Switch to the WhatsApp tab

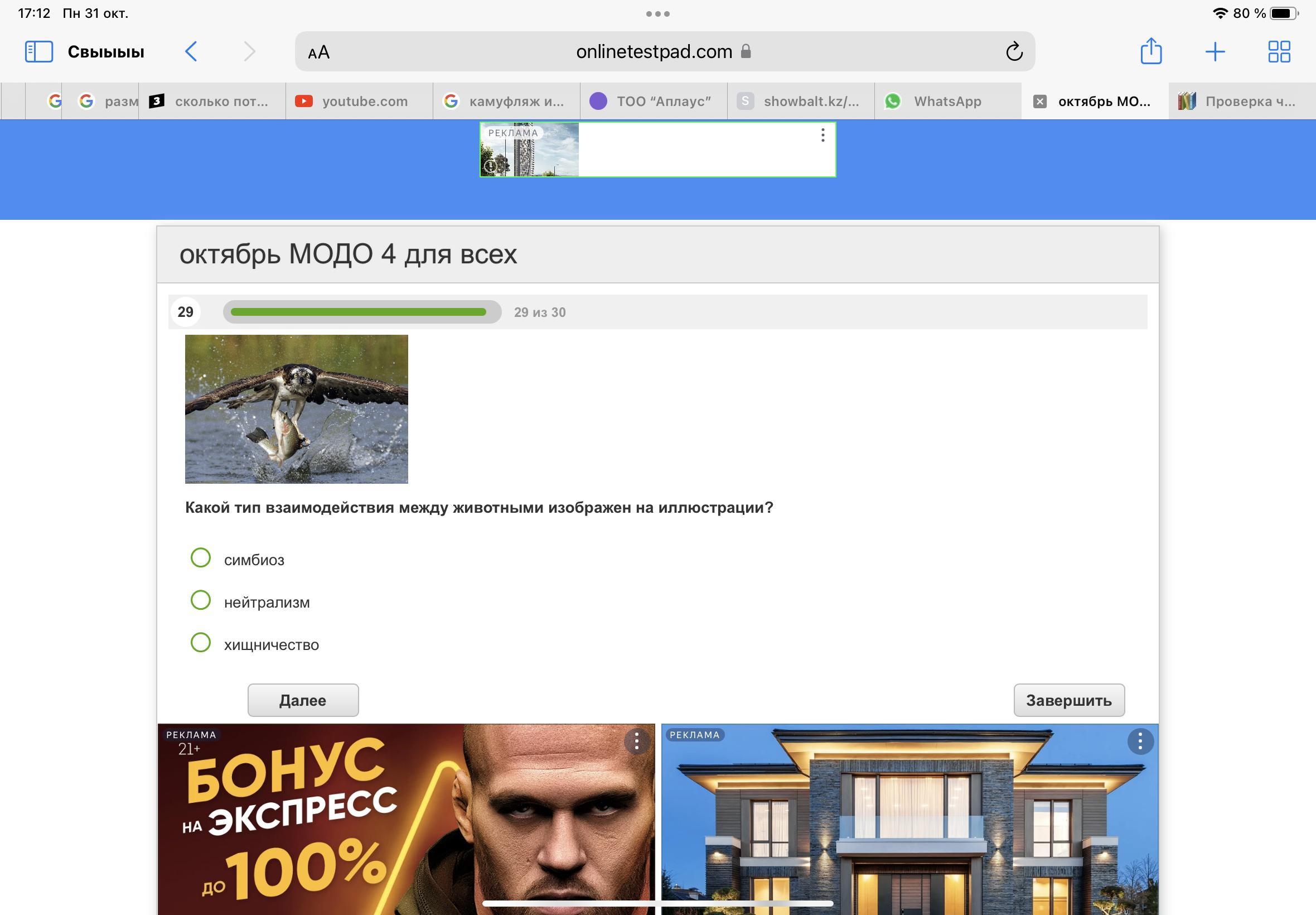[x=946, y=102]
